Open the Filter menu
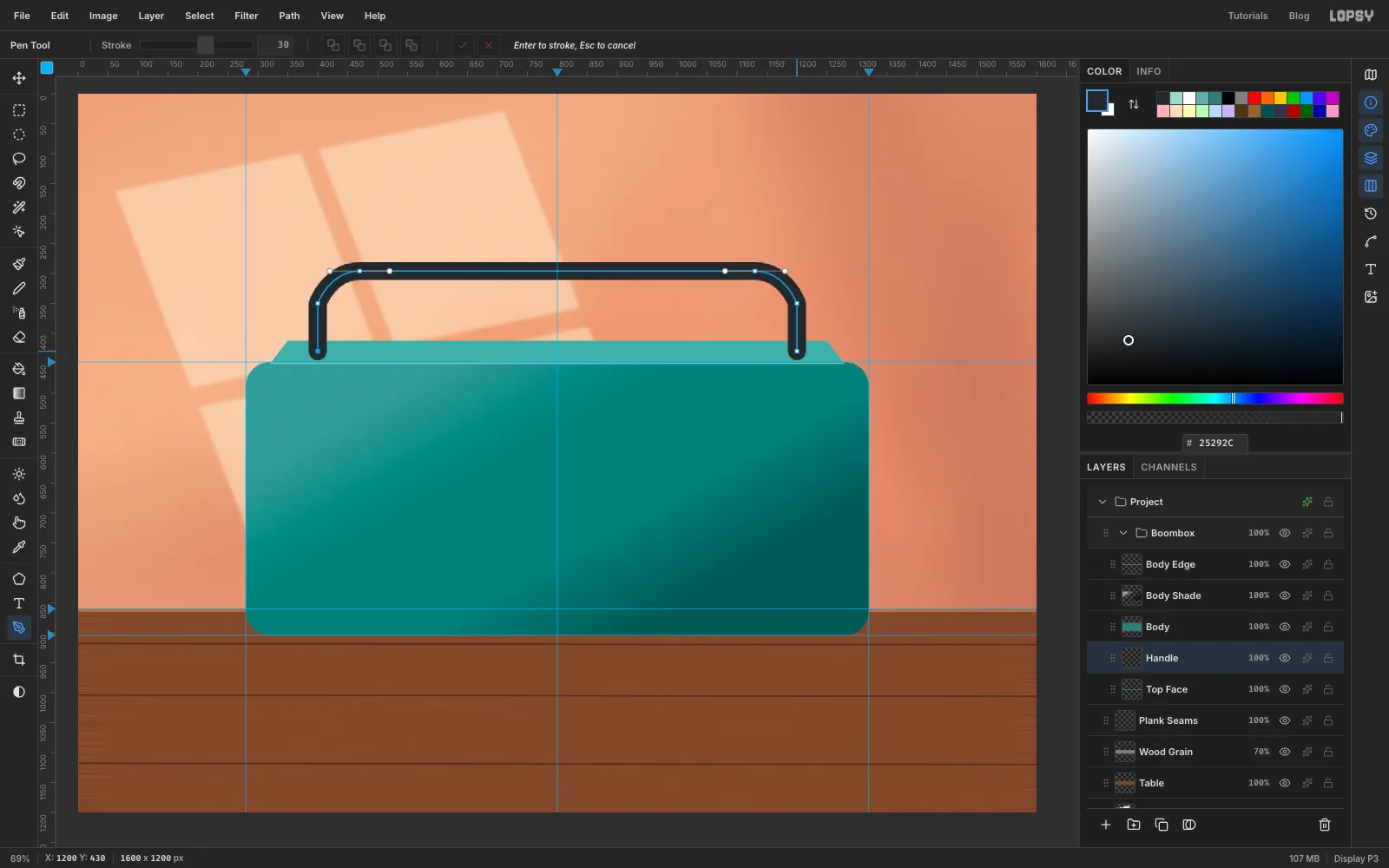The image size is (1389, 868). (x=247, y=16)
